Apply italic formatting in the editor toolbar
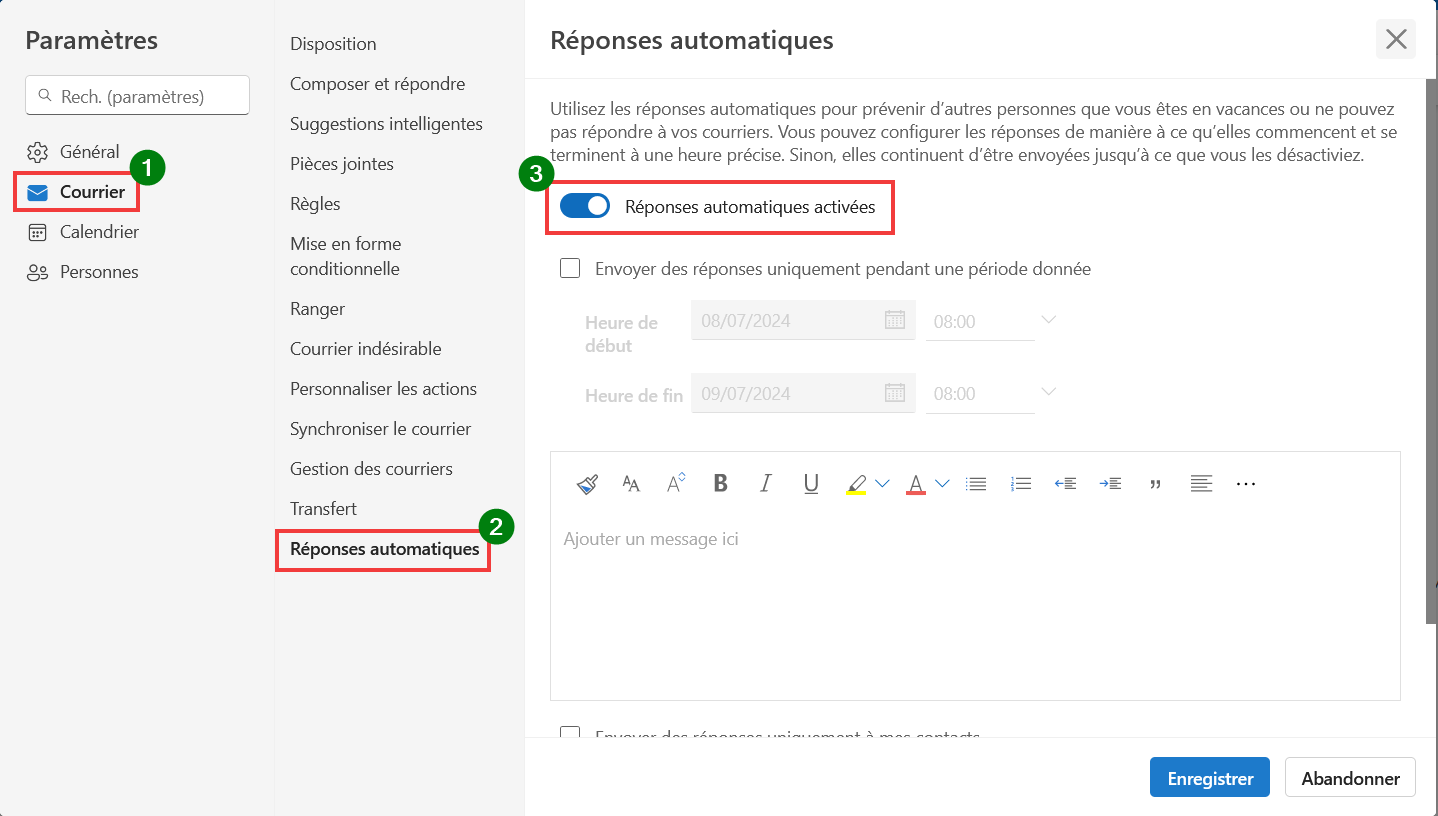 [x=765, y=484]
